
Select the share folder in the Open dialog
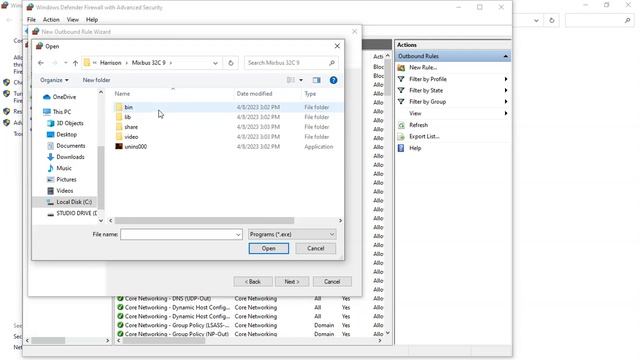[x=131, y=127]
